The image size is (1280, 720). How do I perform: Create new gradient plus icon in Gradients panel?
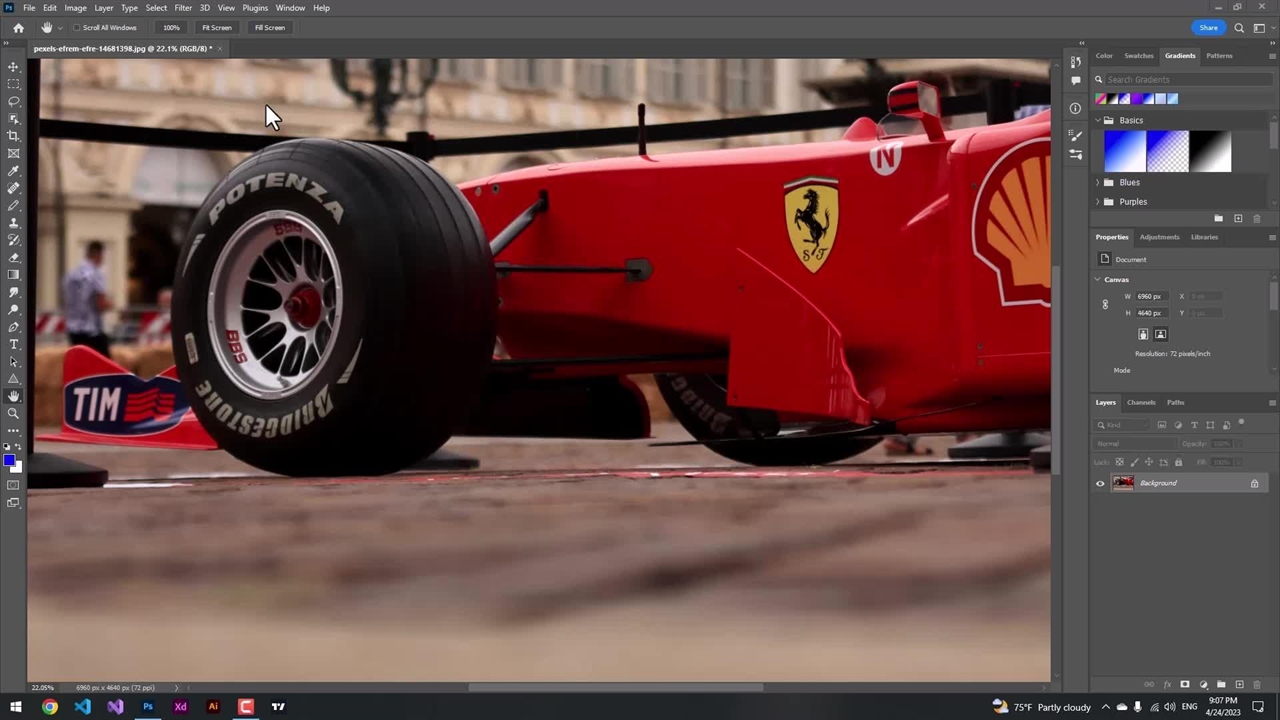1238,218
